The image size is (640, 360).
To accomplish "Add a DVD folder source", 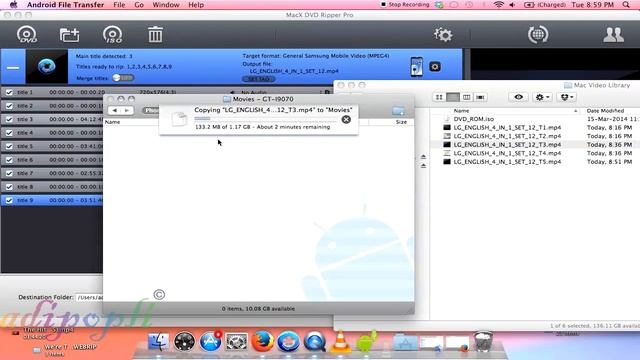I will [69, 35].
